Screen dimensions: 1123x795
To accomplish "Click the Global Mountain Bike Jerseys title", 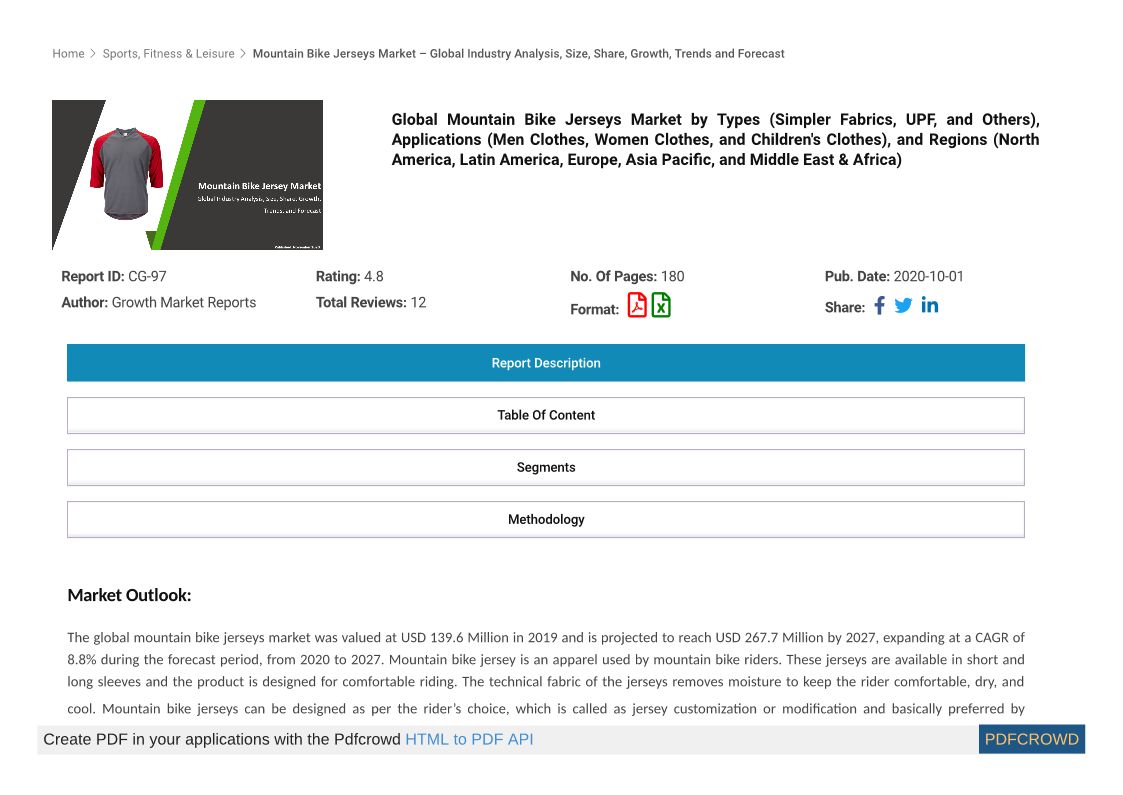I will pos(715,139).
